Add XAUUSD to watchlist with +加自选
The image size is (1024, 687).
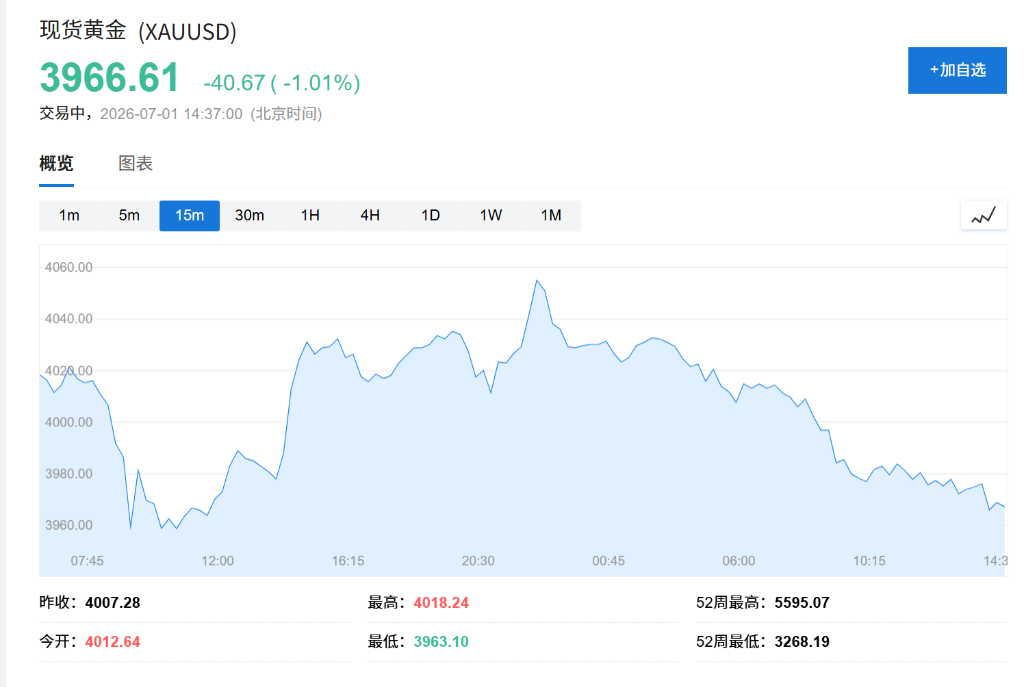pos(957,70)
